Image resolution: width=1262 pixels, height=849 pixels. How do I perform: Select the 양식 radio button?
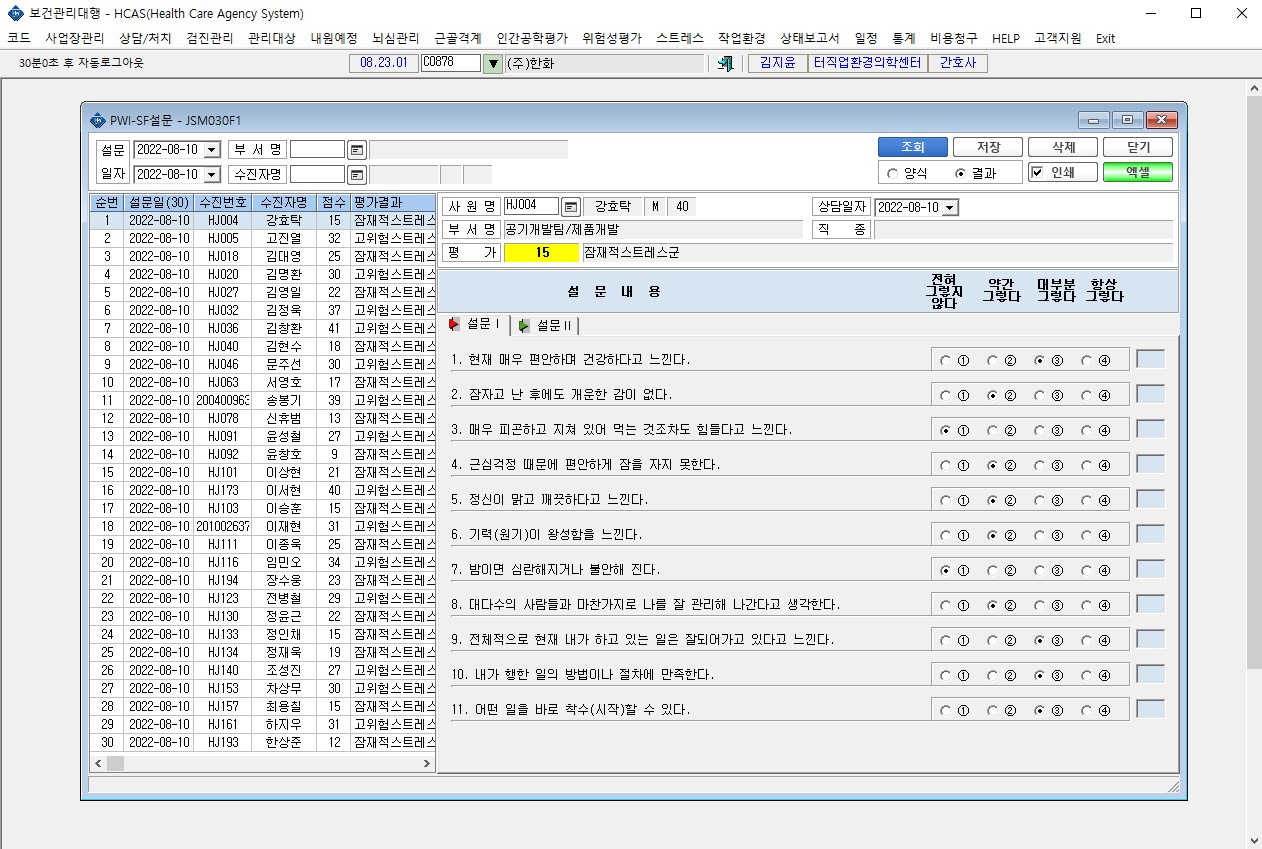coord(892,173)
